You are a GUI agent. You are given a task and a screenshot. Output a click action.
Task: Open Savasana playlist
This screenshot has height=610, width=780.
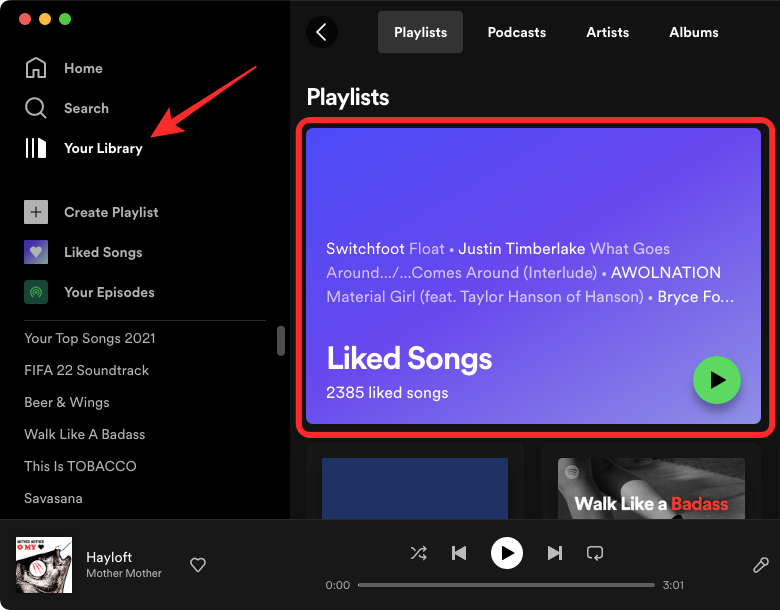tap(53, 498)
